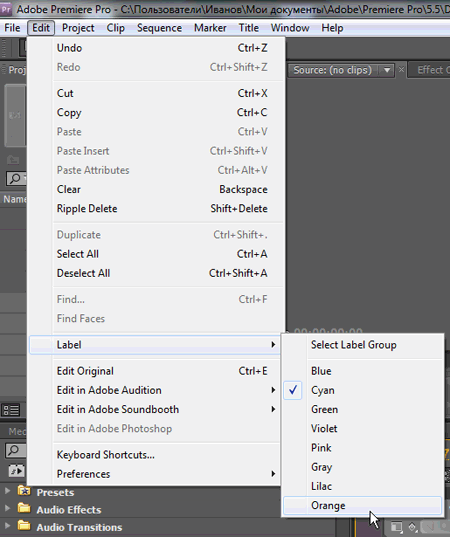The image size is (450, 537).
Task: Choose Undo from Edit menu
Action: (x=157, y=48)
